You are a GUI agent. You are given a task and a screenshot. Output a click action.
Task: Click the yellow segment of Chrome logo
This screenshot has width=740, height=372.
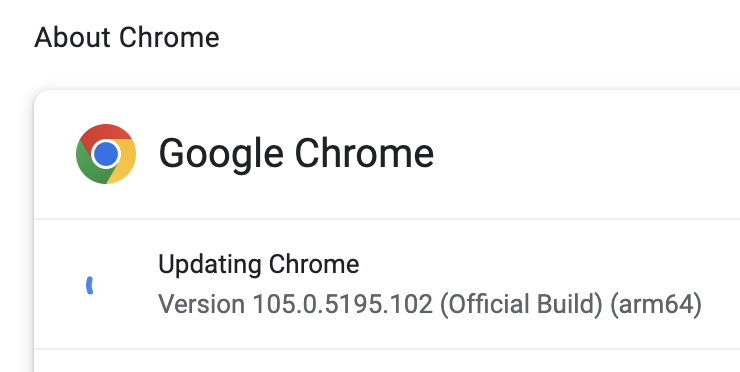click(x=123, y=161)
